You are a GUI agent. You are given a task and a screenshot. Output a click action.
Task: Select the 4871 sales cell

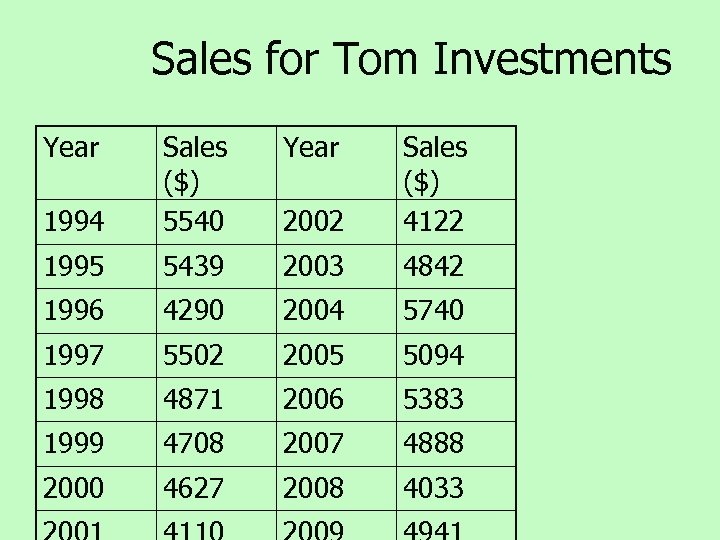(195, 399)
